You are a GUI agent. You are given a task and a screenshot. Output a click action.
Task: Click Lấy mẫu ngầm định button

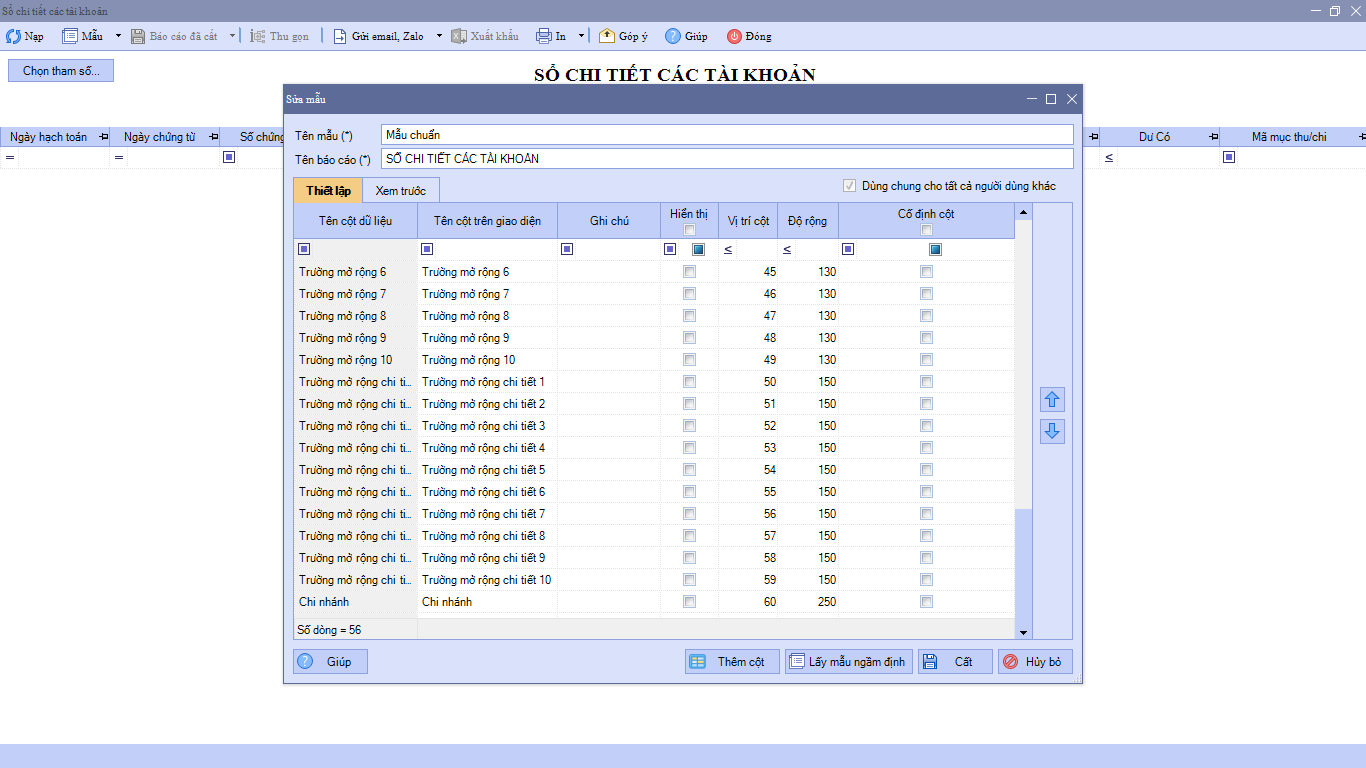[x=849, y=662]
